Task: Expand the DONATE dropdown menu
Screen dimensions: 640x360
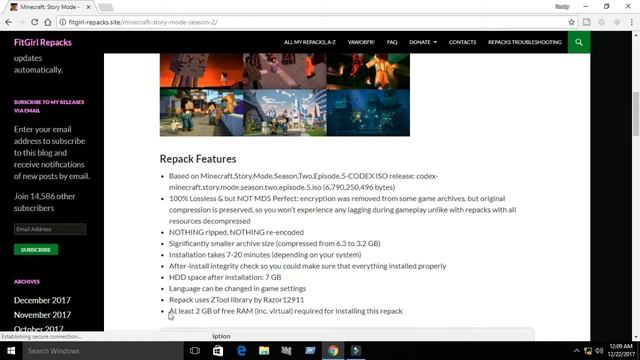Action: tap(423, 42)
